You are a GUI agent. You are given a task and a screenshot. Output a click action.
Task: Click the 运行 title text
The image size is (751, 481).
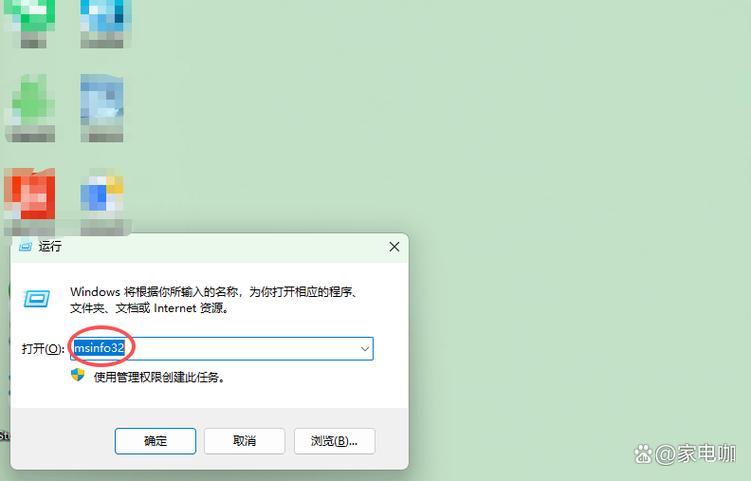pyautogui.click(x=50, y=247)
